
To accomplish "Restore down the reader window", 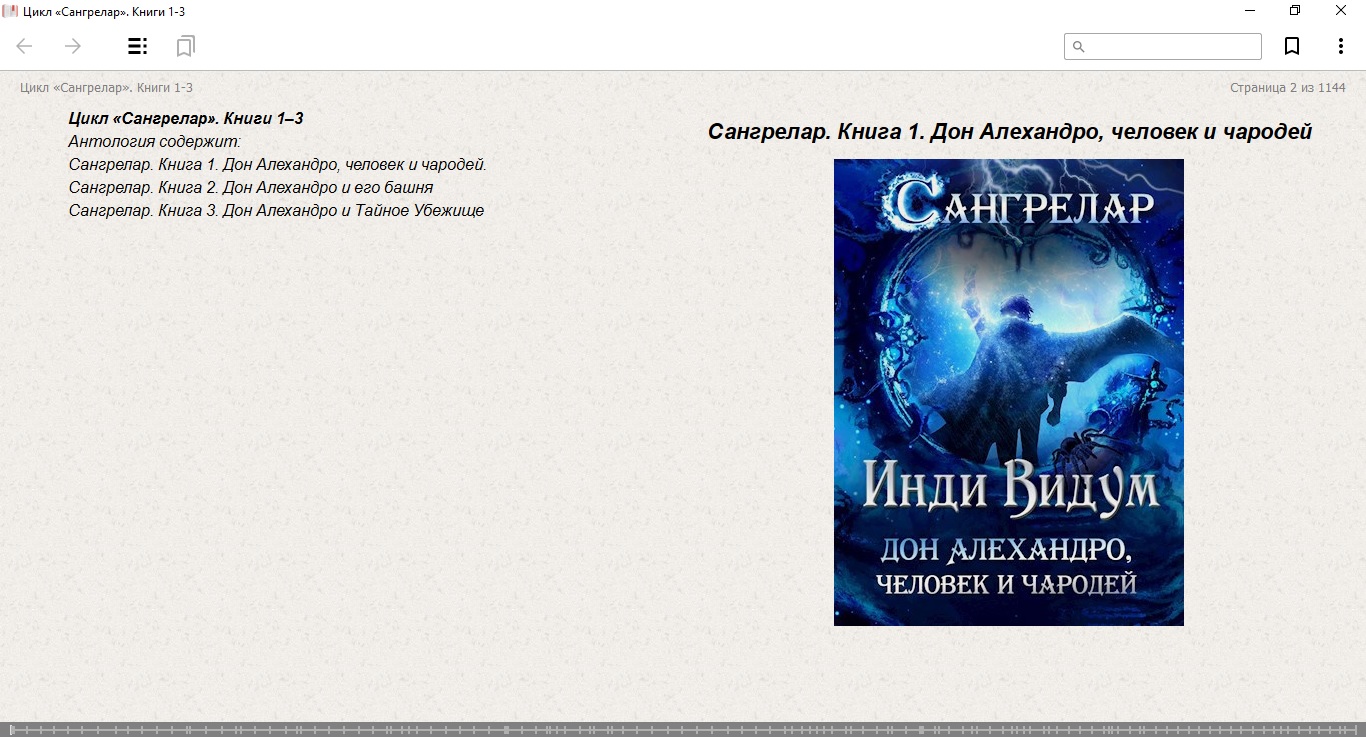I will 1295,11.
